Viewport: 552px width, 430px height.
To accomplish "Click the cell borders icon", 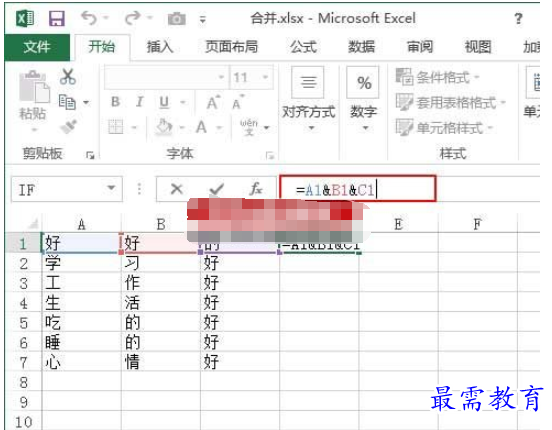I will (115, 127).
